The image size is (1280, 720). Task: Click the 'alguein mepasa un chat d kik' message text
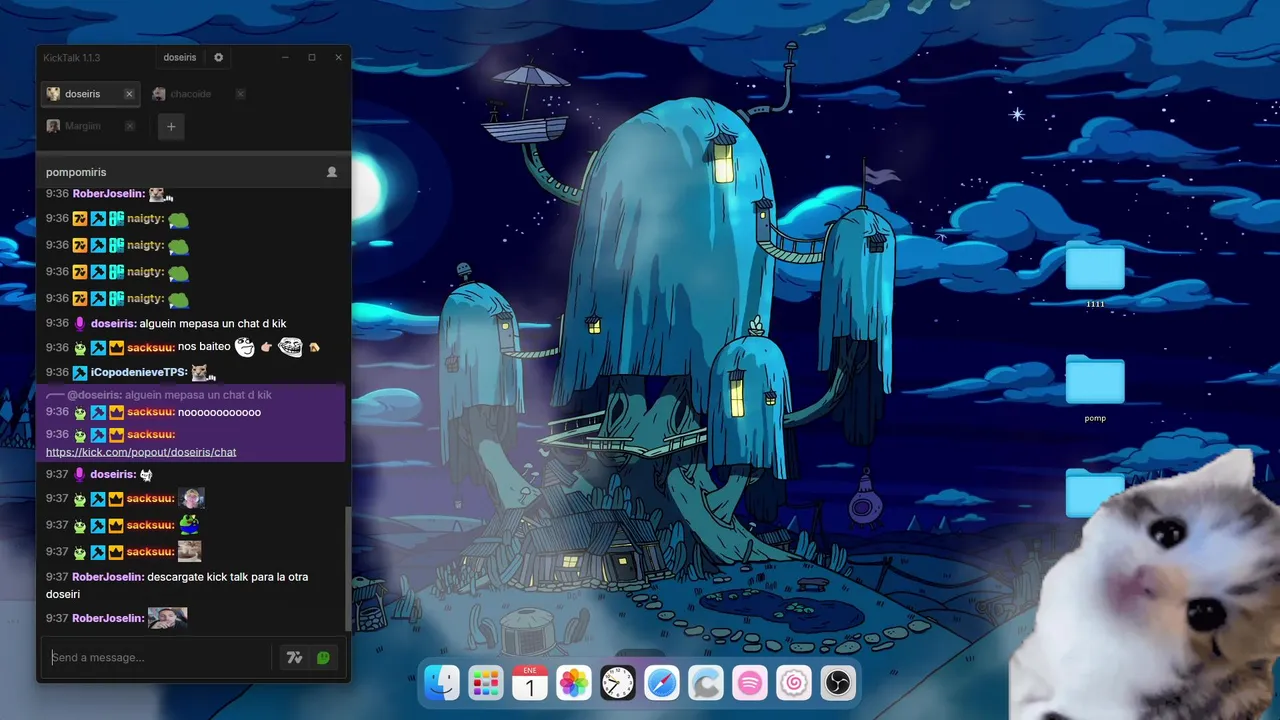click(x=213, y=323)
